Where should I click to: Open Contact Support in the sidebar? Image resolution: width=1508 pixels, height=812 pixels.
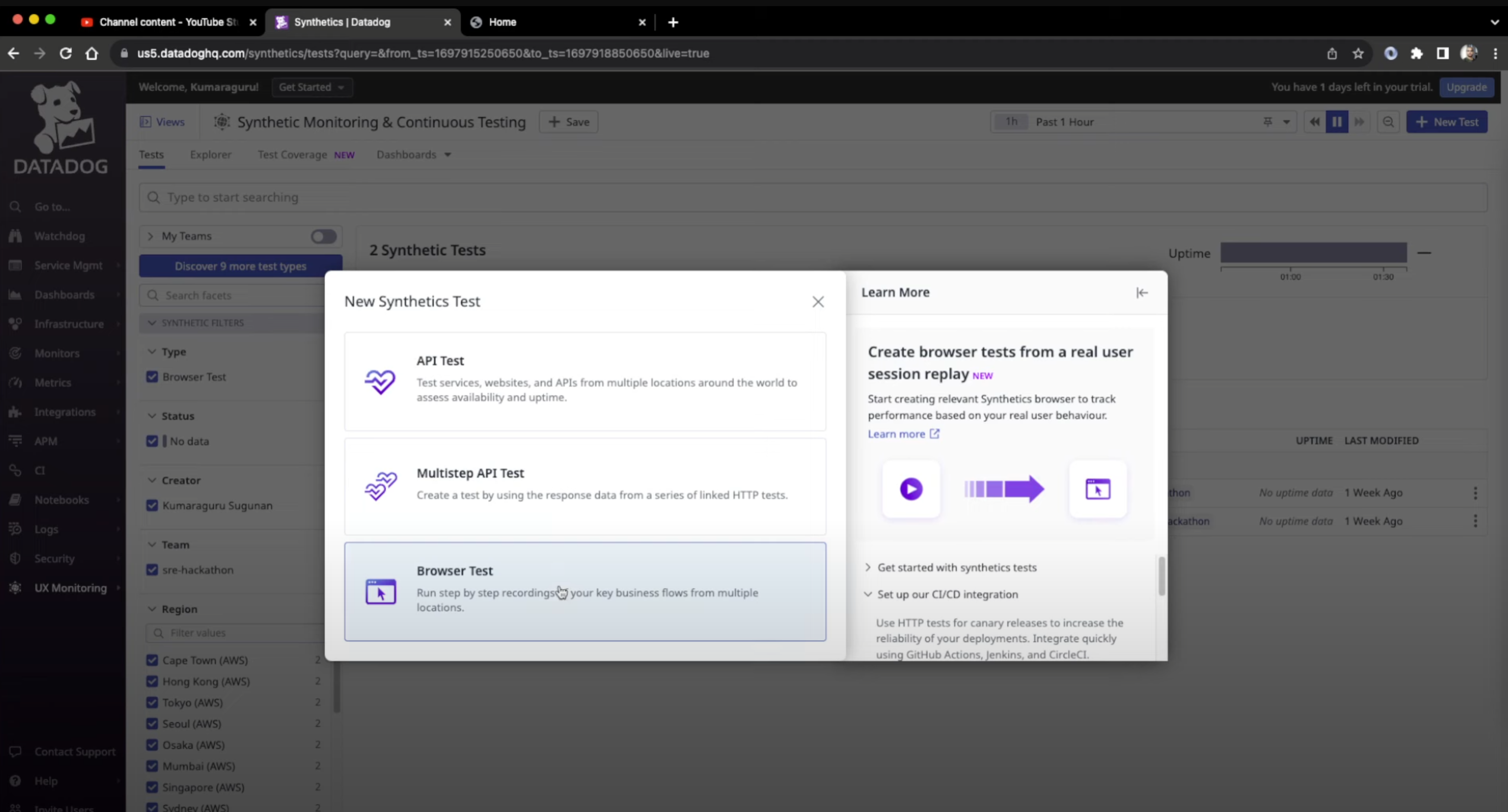75,751
